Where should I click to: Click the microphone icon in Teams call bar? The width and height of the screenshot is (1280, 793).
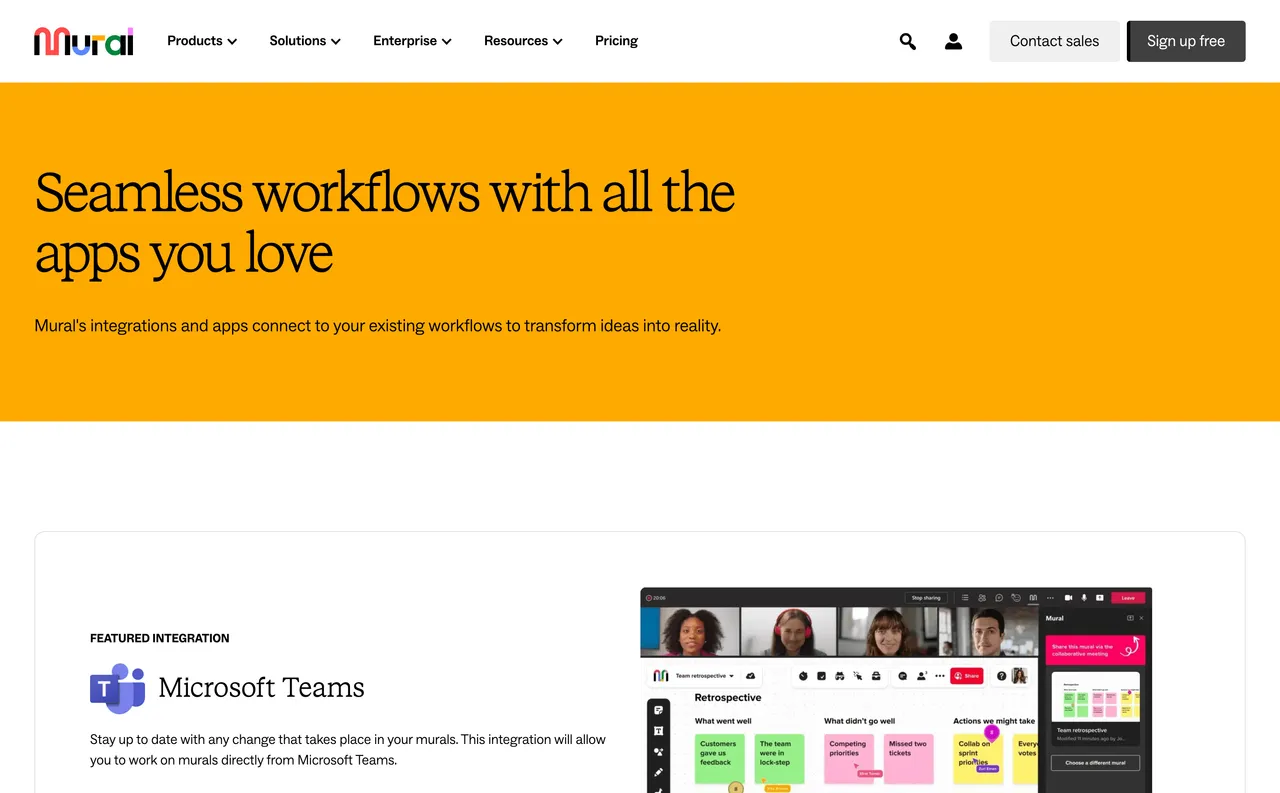[x=1084, y=598]
